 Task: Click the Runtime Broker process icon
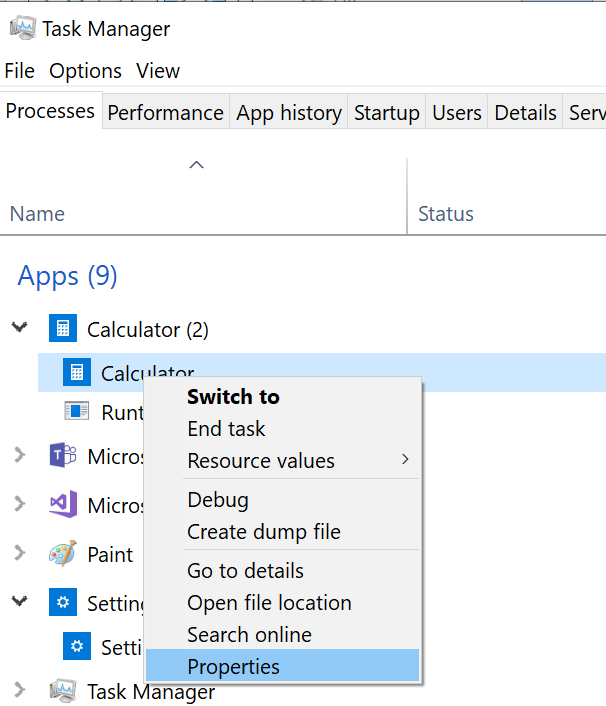point(77,411)
